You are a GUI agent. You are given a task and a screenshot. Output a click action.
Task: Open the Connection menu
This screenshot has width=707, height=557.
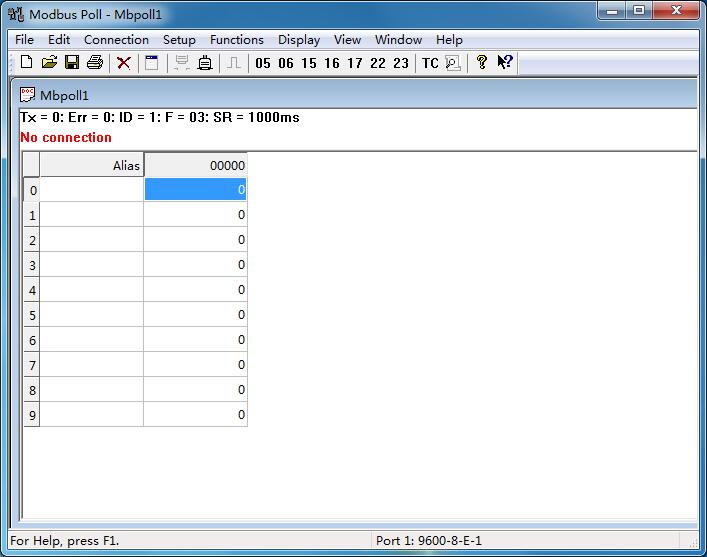click(x=116, y=40)
